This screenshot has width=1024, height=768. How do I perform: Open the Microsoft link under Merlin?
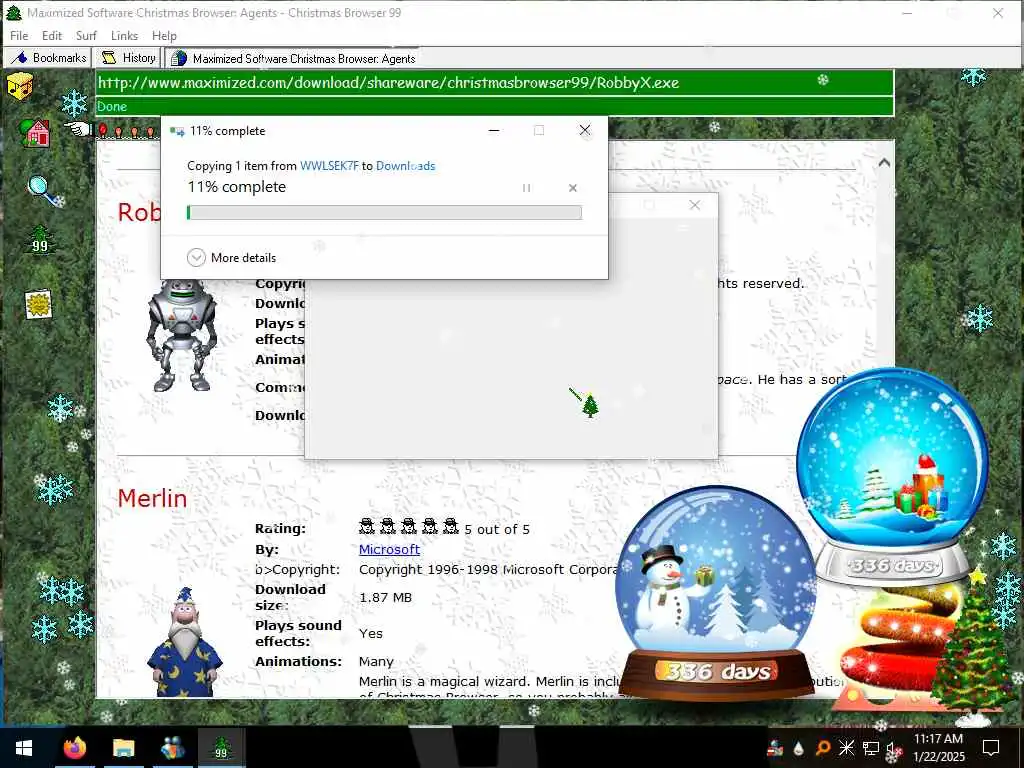(x=389, y=549)
